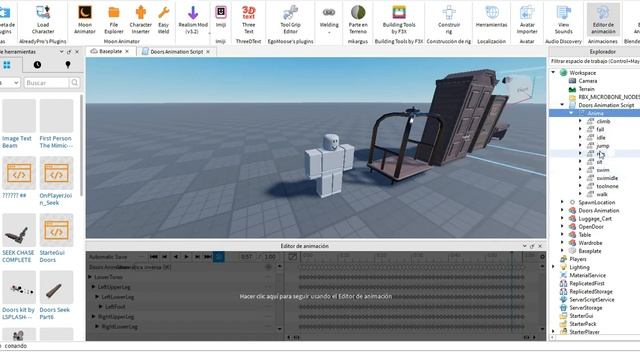Select Anims folder in Explorer
This screenshot has height=360, width=640.
(595, 113)
